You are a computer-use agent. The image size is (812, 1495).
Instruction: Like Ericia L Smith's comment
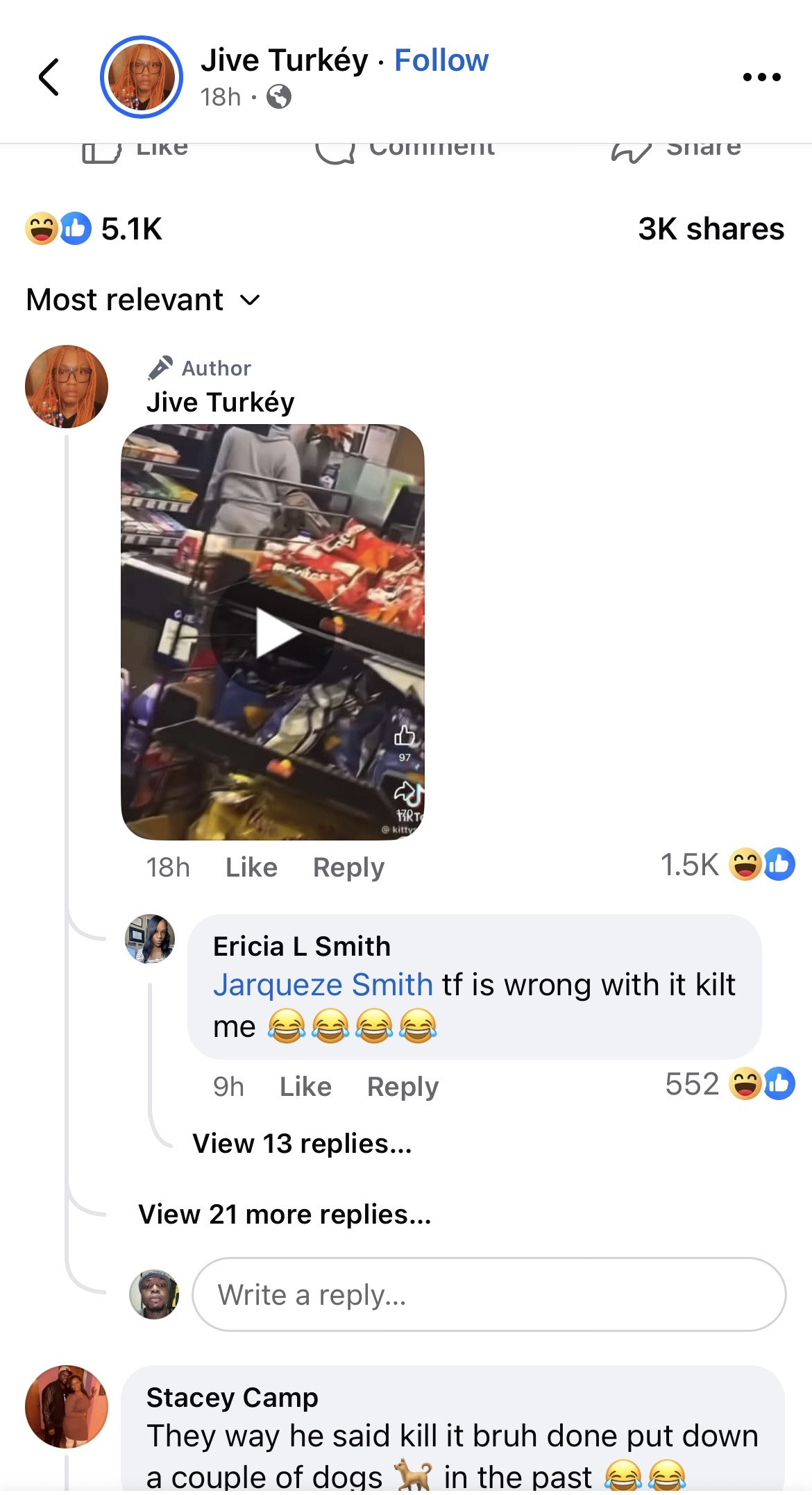pyautogui.click(x=305, y=1087)
